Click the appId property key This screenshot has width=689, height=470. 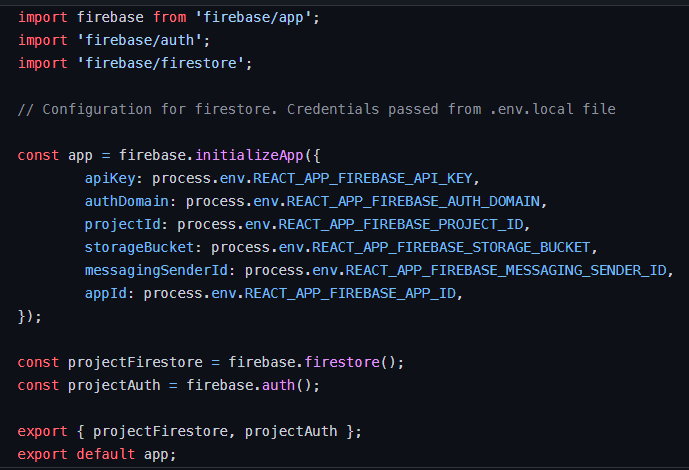tap(106, 293)
